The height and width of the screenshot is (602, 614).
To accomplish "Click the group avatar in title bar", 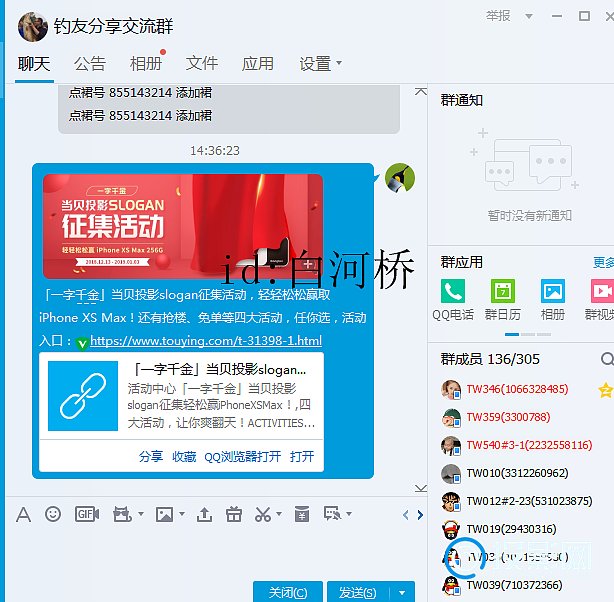I will [33, 27].
